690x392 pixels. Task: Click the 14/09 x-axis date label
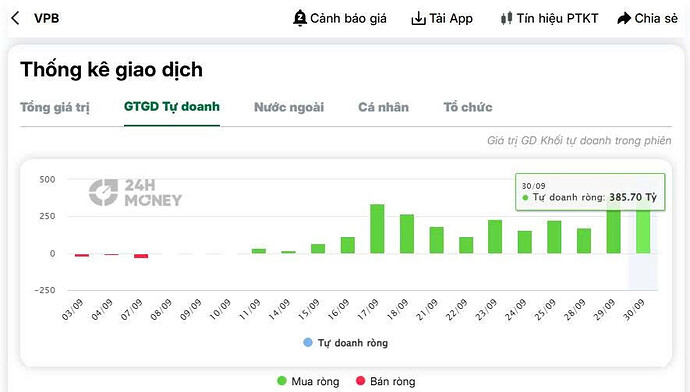(280, 309)
